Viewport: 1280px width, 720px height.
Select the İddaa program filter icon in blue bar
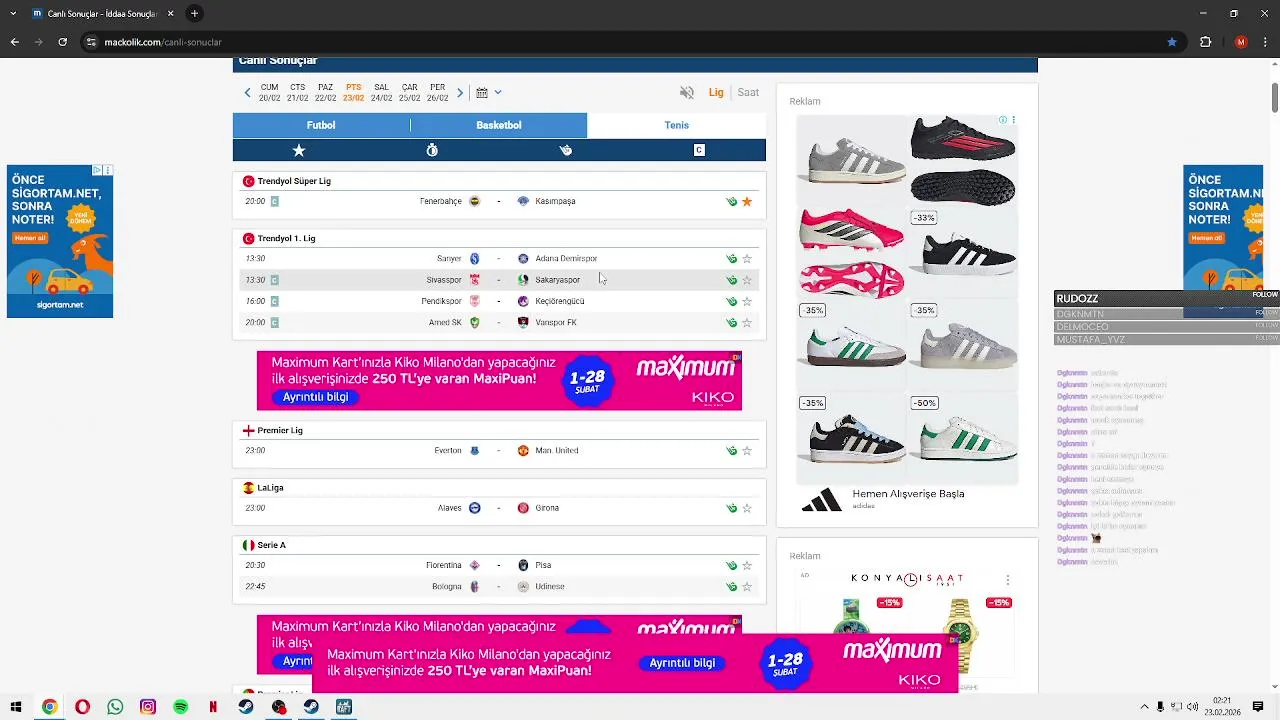[566, 150]
